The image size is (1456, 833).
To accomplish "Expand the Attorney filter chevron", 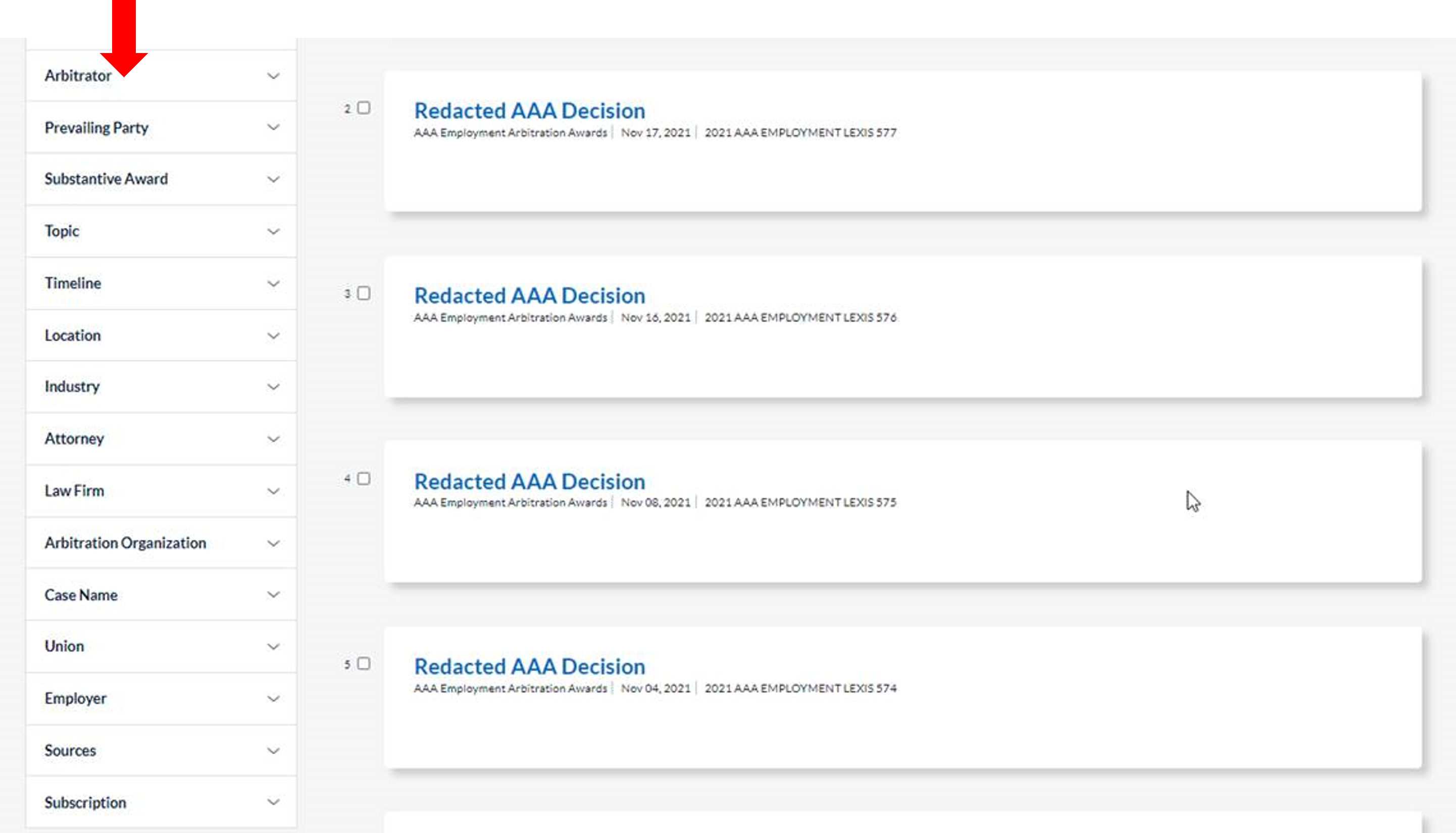I will [273, 439].
